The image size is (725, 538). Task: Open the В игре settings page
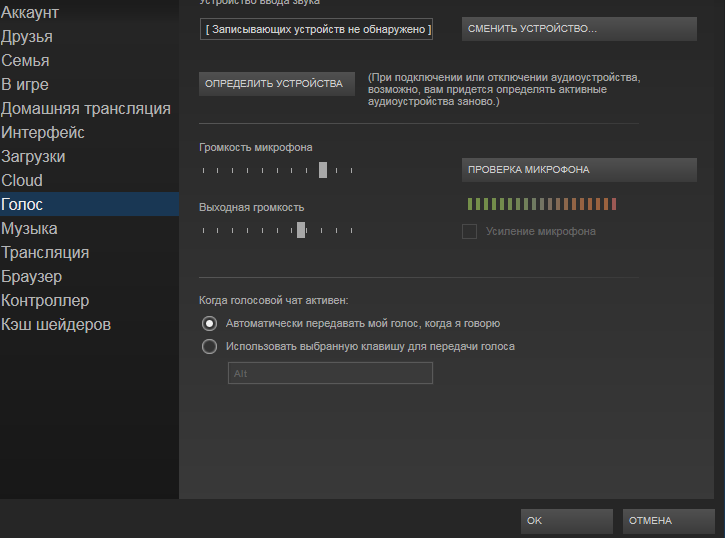point(25,85)
